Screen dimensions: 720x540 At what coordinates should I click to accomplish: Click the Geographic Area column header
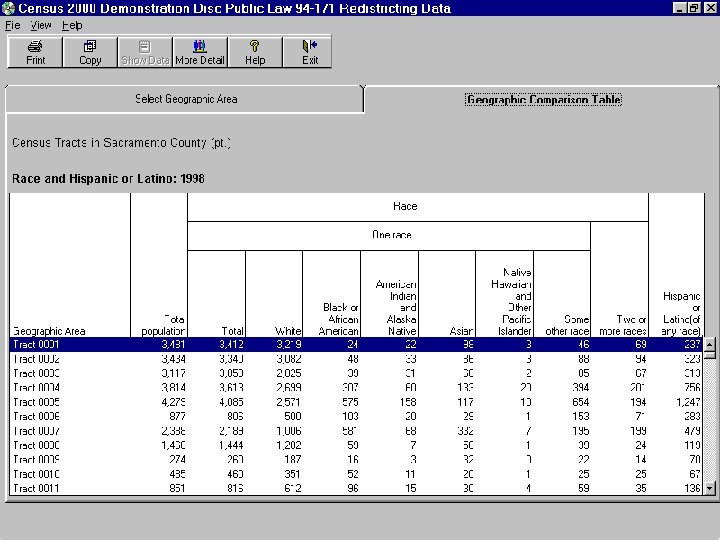point(70,265)
